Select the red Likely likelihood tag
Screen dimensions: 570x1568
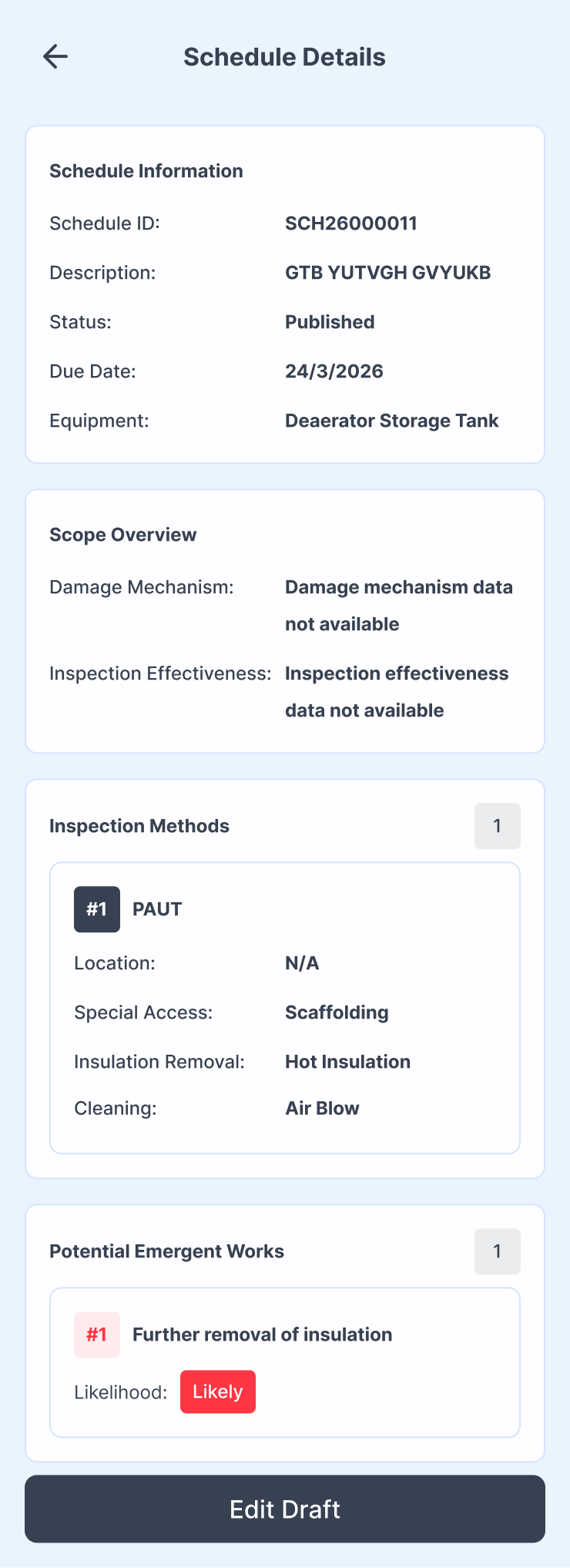218,1392
